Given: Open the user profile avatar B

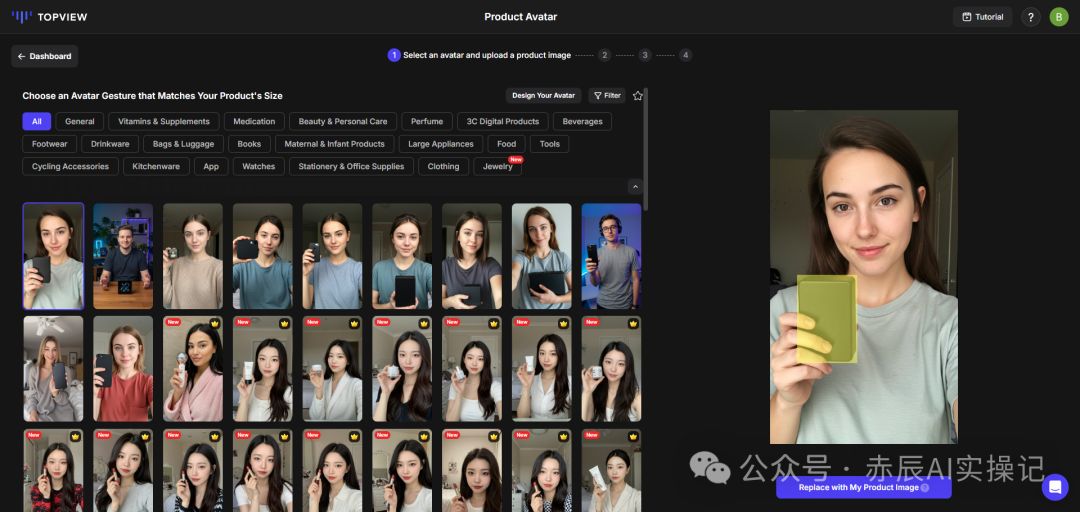Looking at the screenshot, I should click(1059, 17).
